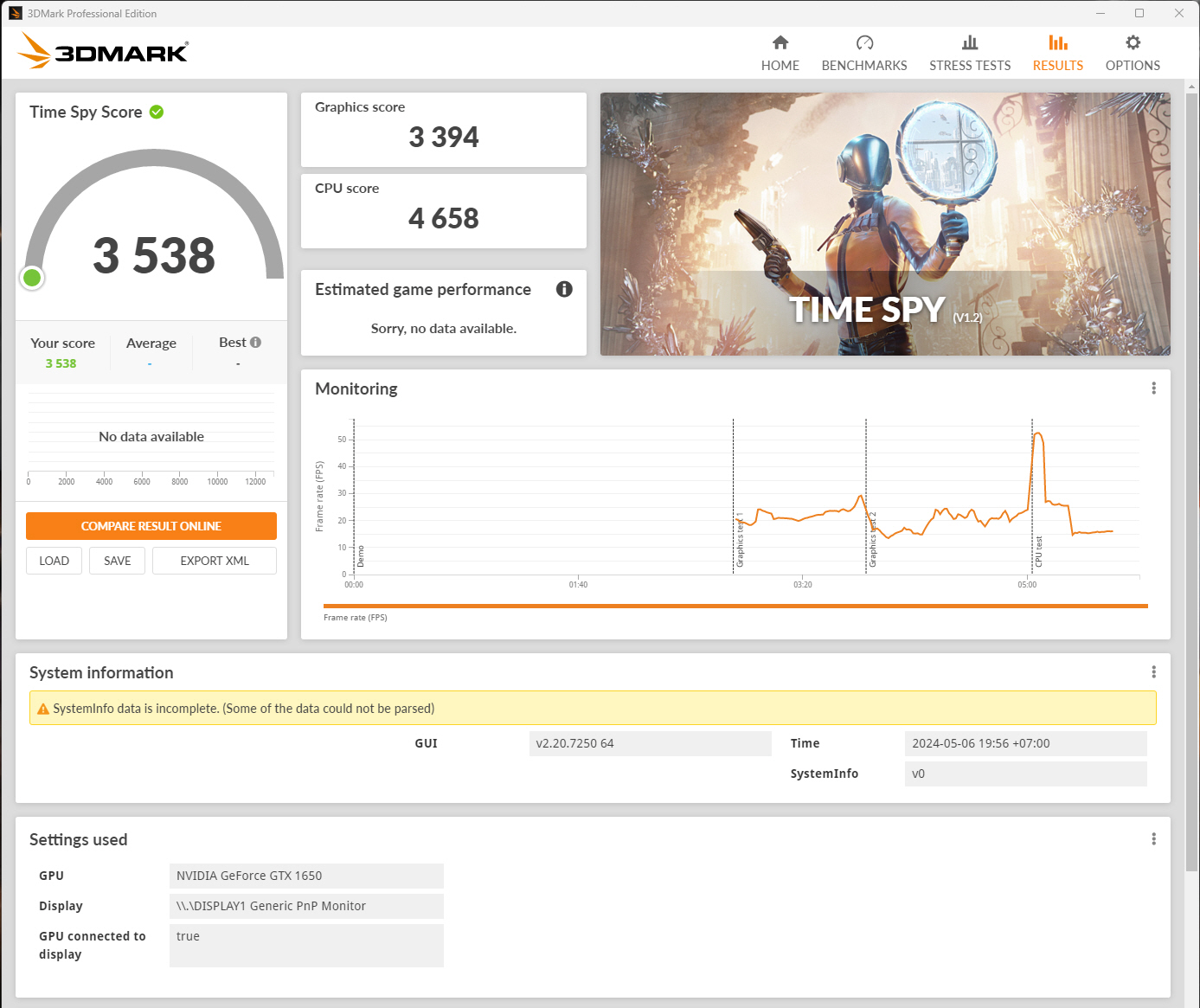Screen dimensions: 1200x1008
Task: Select the Results chart icon
Action: pos(1057,42)
